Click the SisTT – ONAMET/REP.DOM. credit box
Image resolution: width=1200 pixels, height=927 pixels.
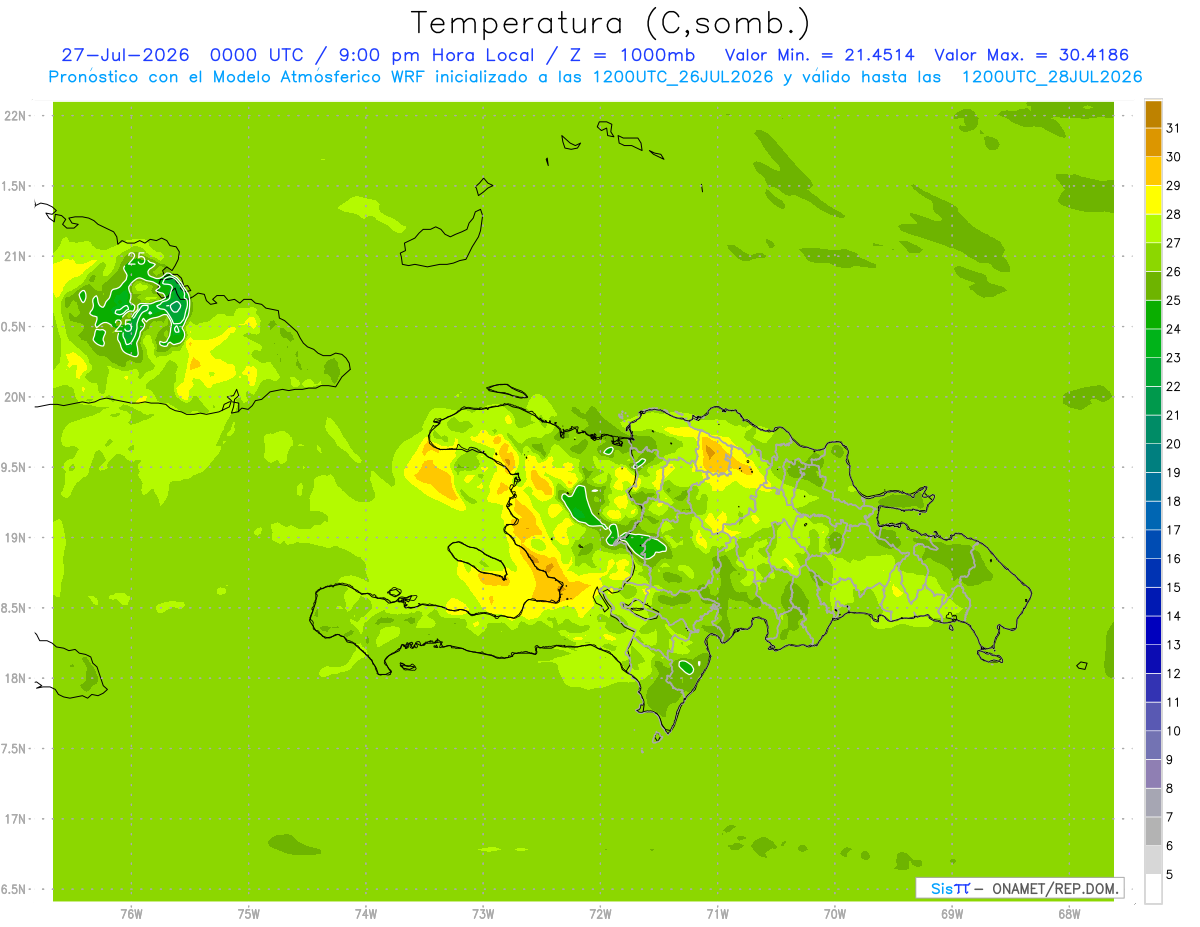(x=1019, y=888)
